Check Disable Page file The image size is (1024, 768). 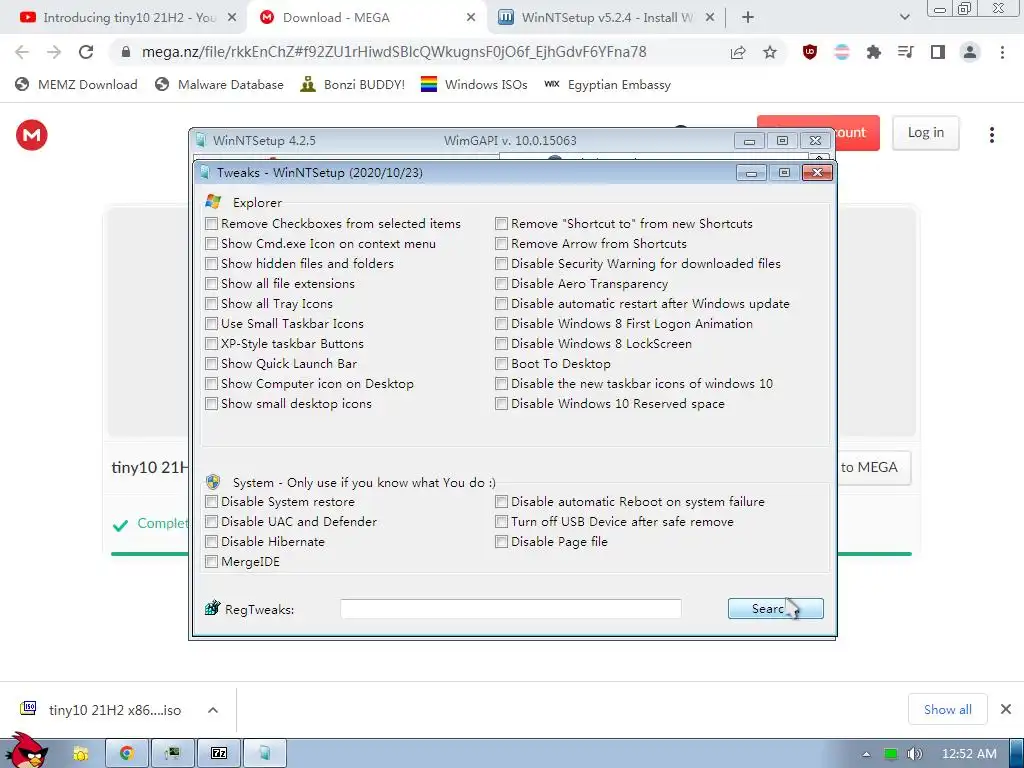502,542
